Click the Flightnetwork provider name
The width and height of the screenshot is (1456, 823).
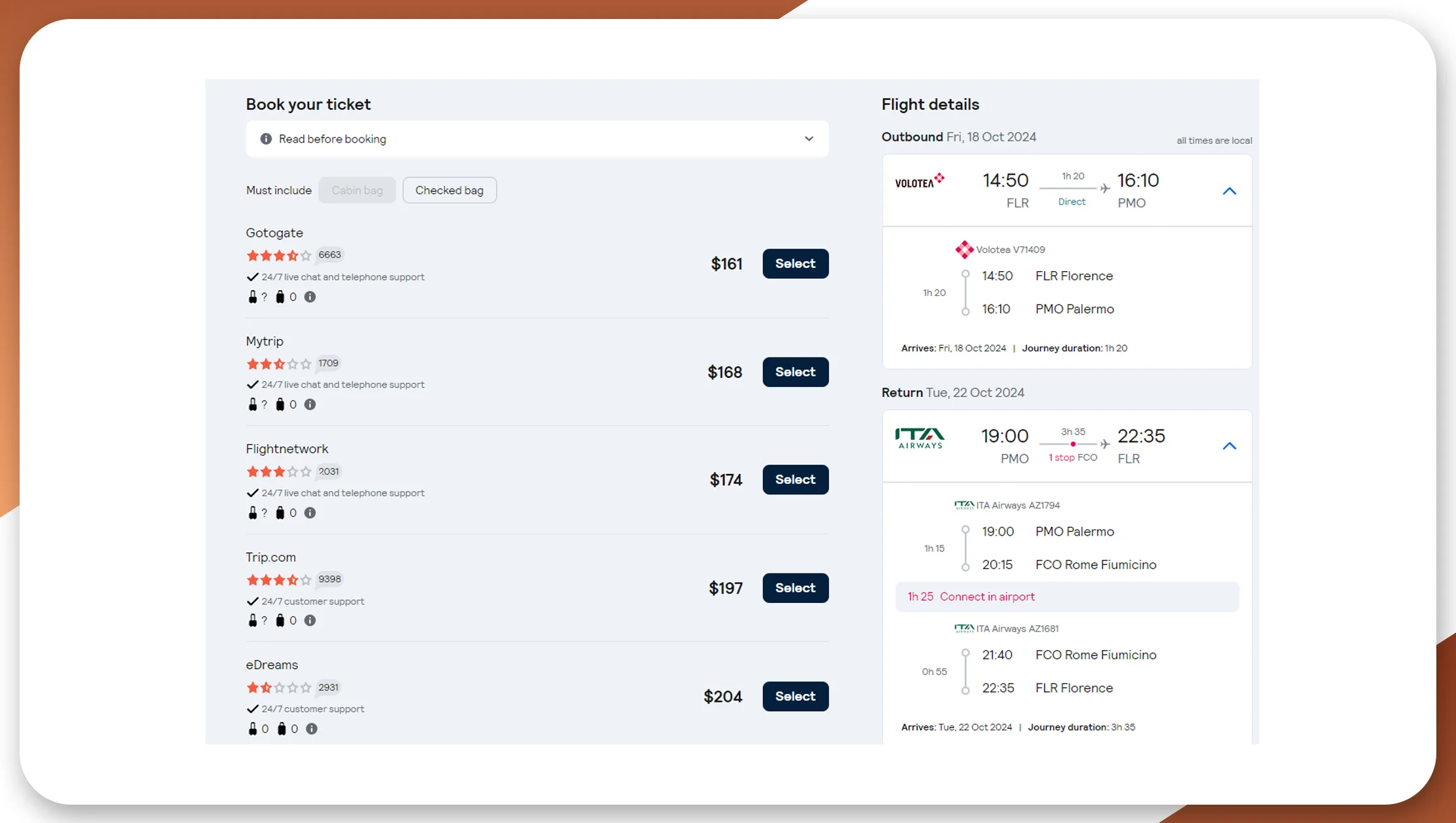click(287, 448)
